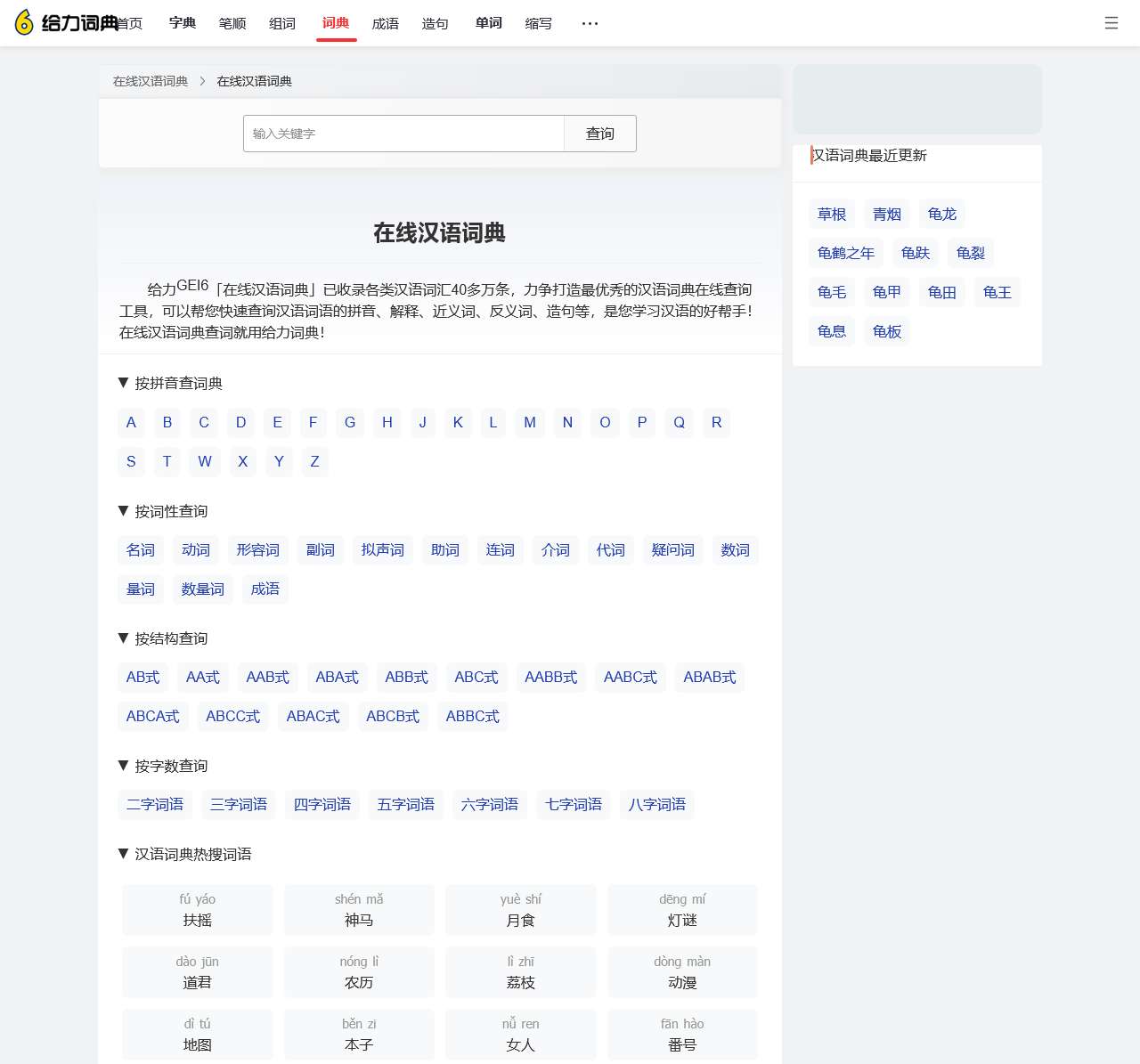View 二字词语 two-character words
This screenshot has width=1140, height=1064.
click(x=154, y=805)
